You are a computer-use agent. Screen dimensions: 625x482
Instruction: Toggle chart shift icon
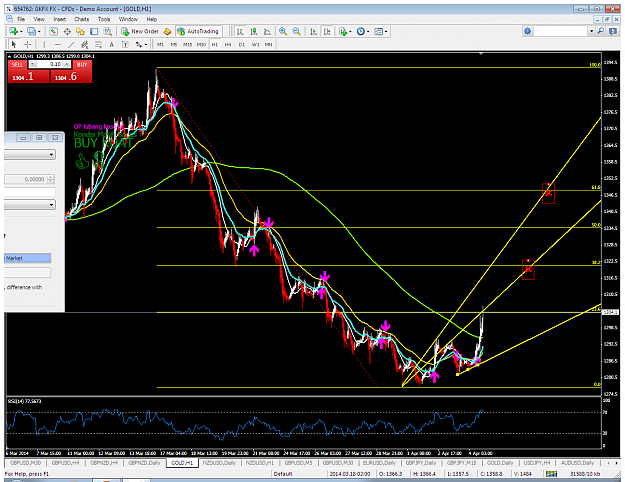pos(327,31)
